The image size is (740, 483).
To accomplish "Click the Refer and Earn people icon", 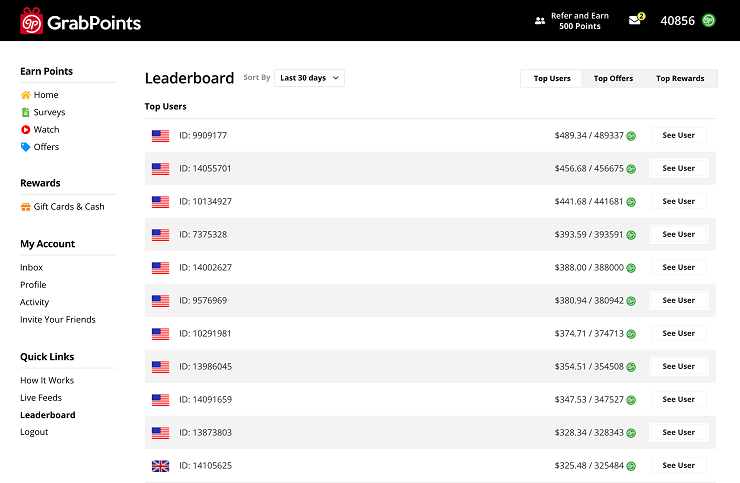I will click(x=540, y=20).
